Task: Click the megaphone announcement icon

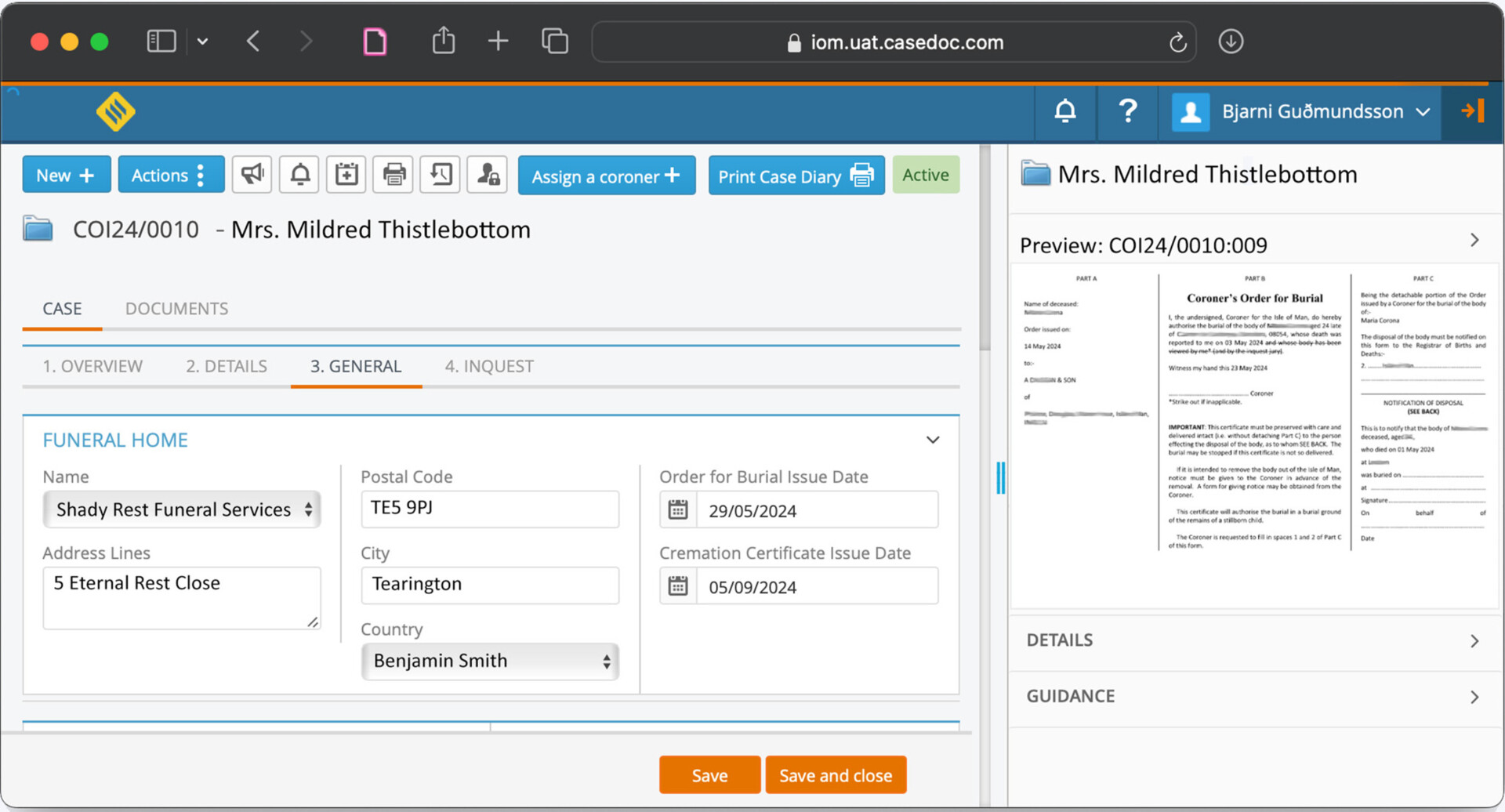Action: coord(252,175)
